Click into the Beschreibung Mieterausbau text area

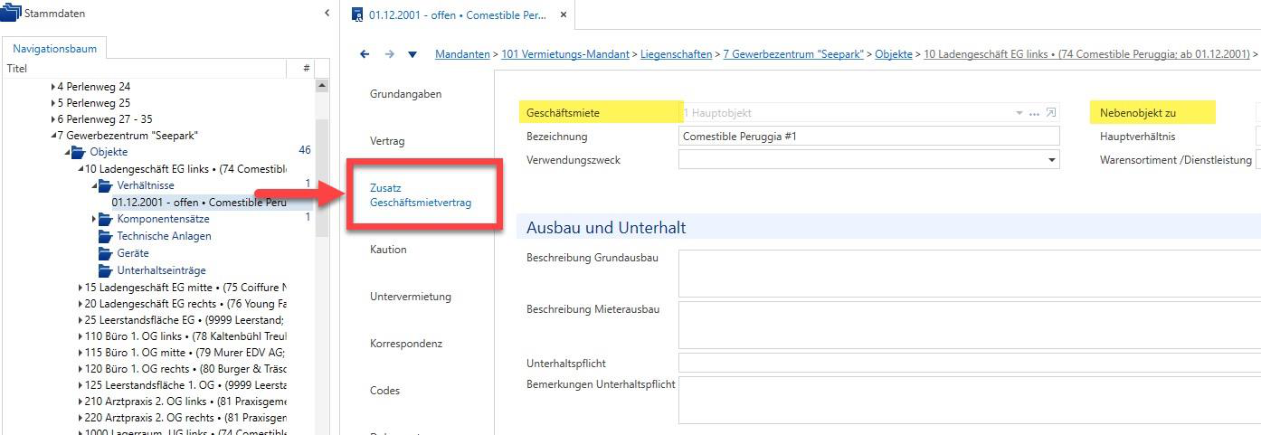(x=969, y=324)
